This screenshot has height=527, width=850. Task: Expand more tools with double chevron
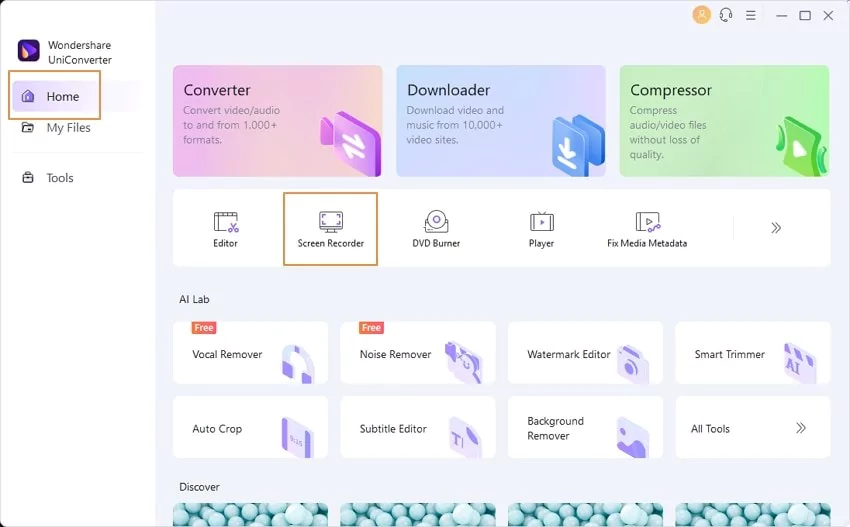tap(776, 228)
